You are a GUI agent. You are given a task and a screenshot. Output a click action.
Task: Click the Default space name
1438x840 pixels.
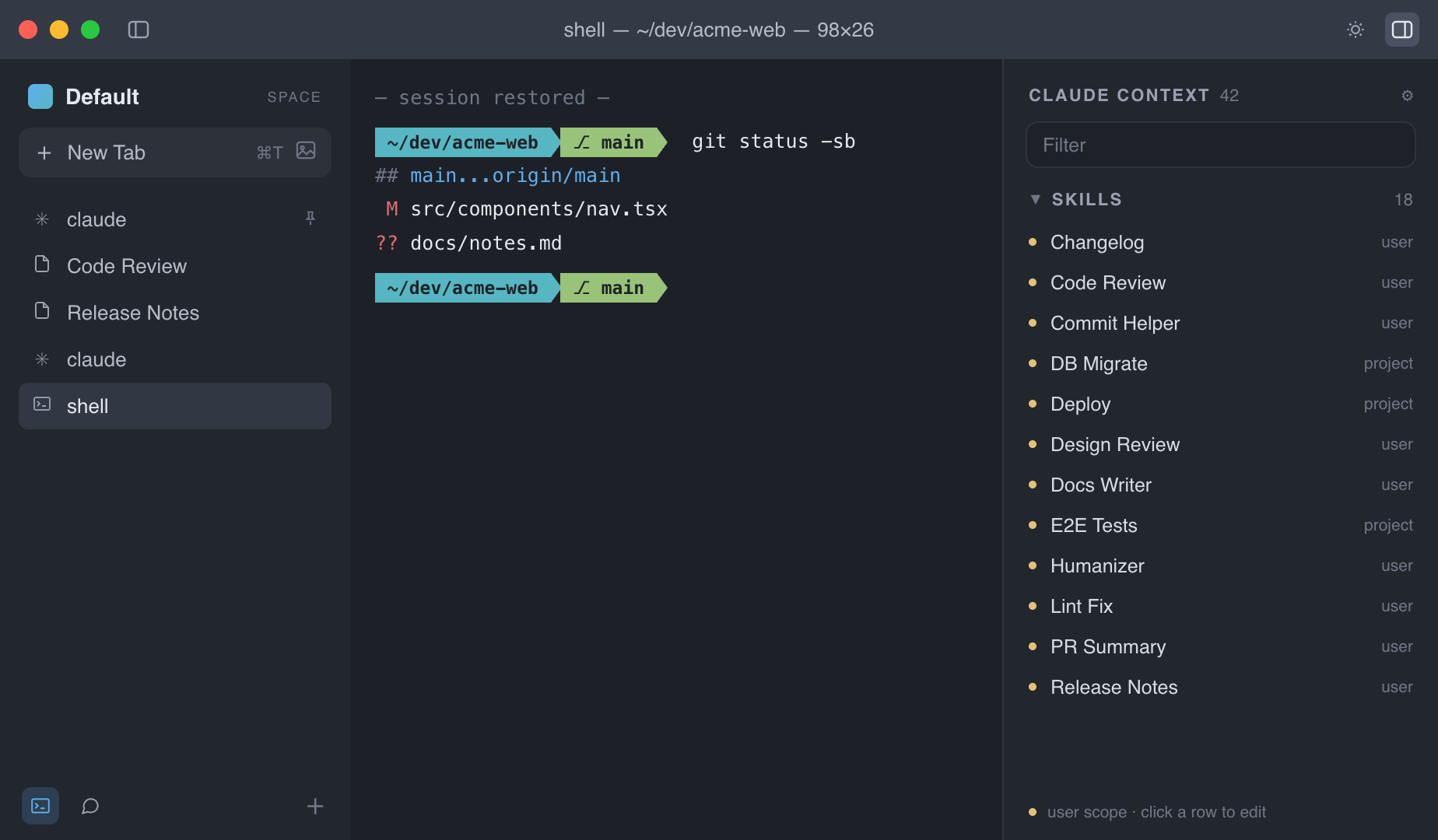[x=102, y=96]
